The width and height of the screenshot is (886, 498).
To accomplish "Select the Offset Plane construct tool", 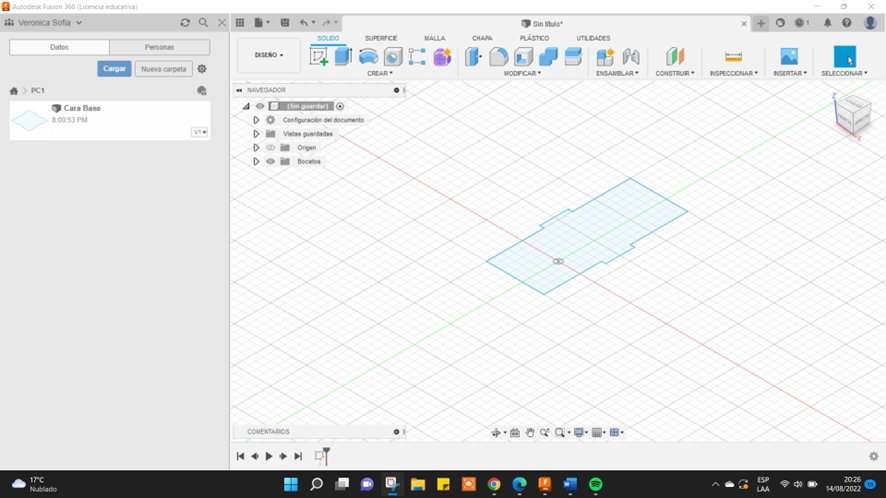I will 675,57.
